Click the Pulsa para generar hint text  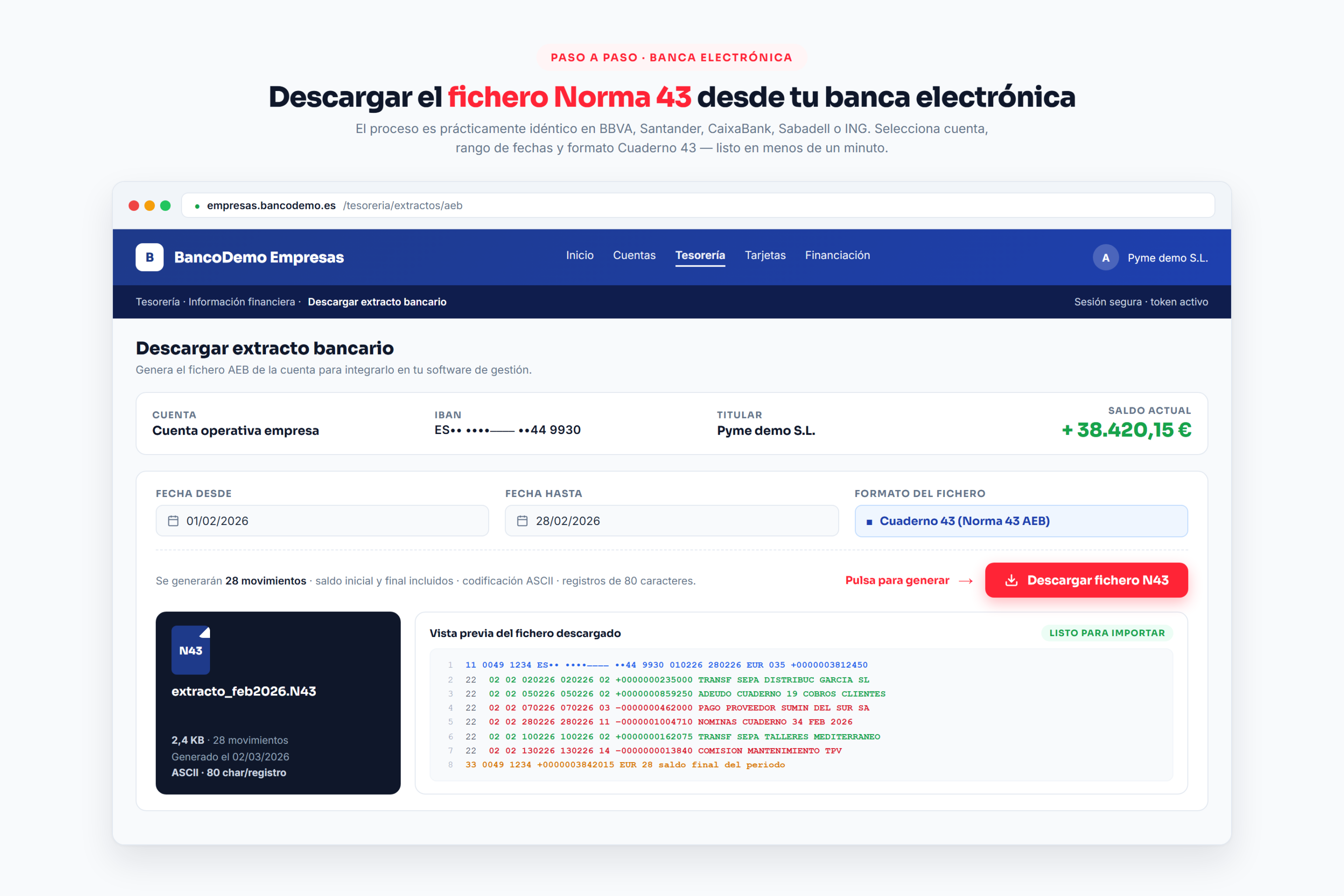tap(897, 580)
